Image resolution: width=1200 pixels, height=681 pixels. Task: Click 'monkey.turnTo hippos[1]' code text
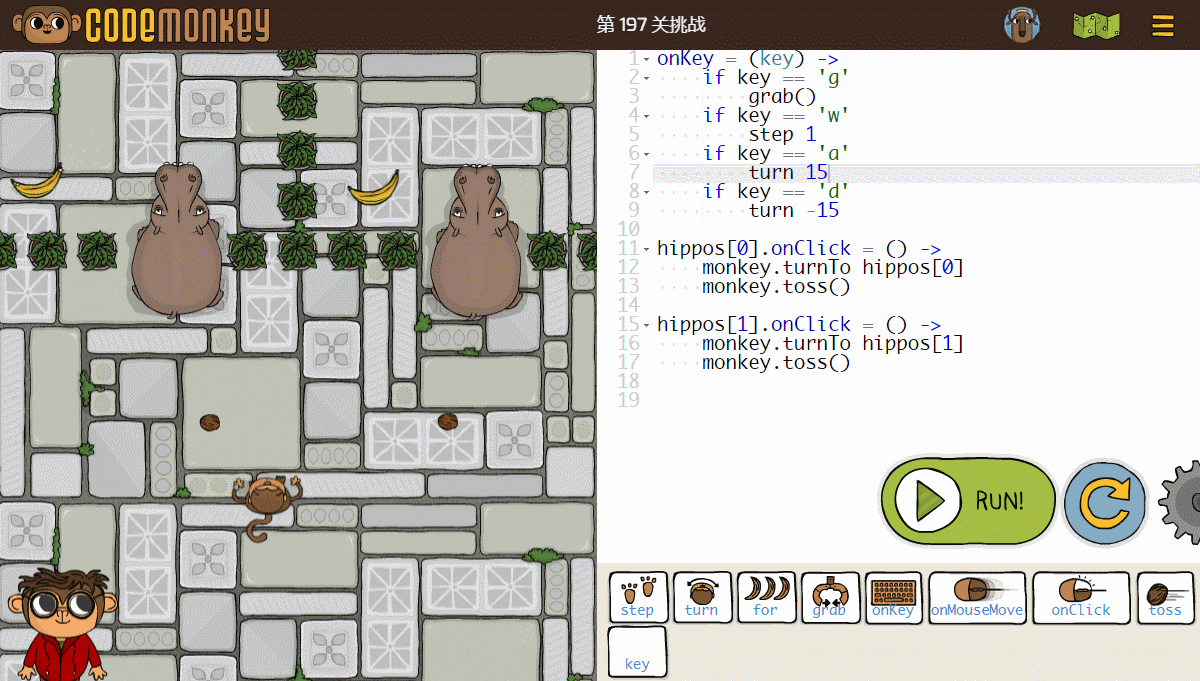point(833,343)
